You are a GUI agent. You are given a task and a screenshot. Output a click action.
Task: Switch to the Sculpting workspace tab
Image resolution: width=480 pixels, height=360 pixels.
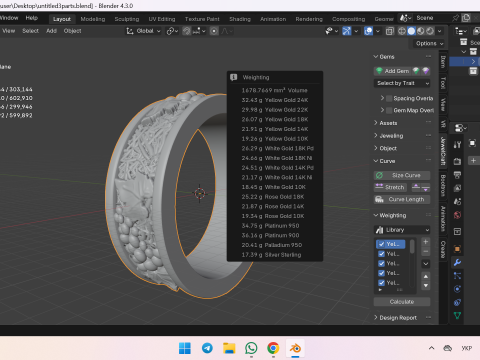point(127,19)
